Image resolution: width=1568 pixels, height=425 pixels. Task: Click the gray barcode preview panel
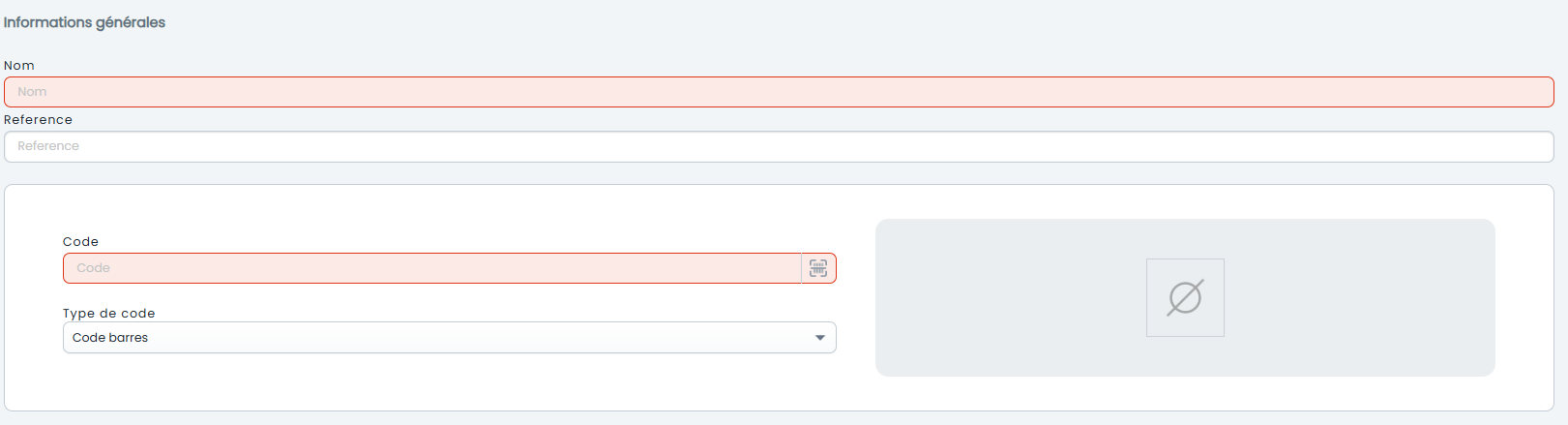[x=1185, y=297]
